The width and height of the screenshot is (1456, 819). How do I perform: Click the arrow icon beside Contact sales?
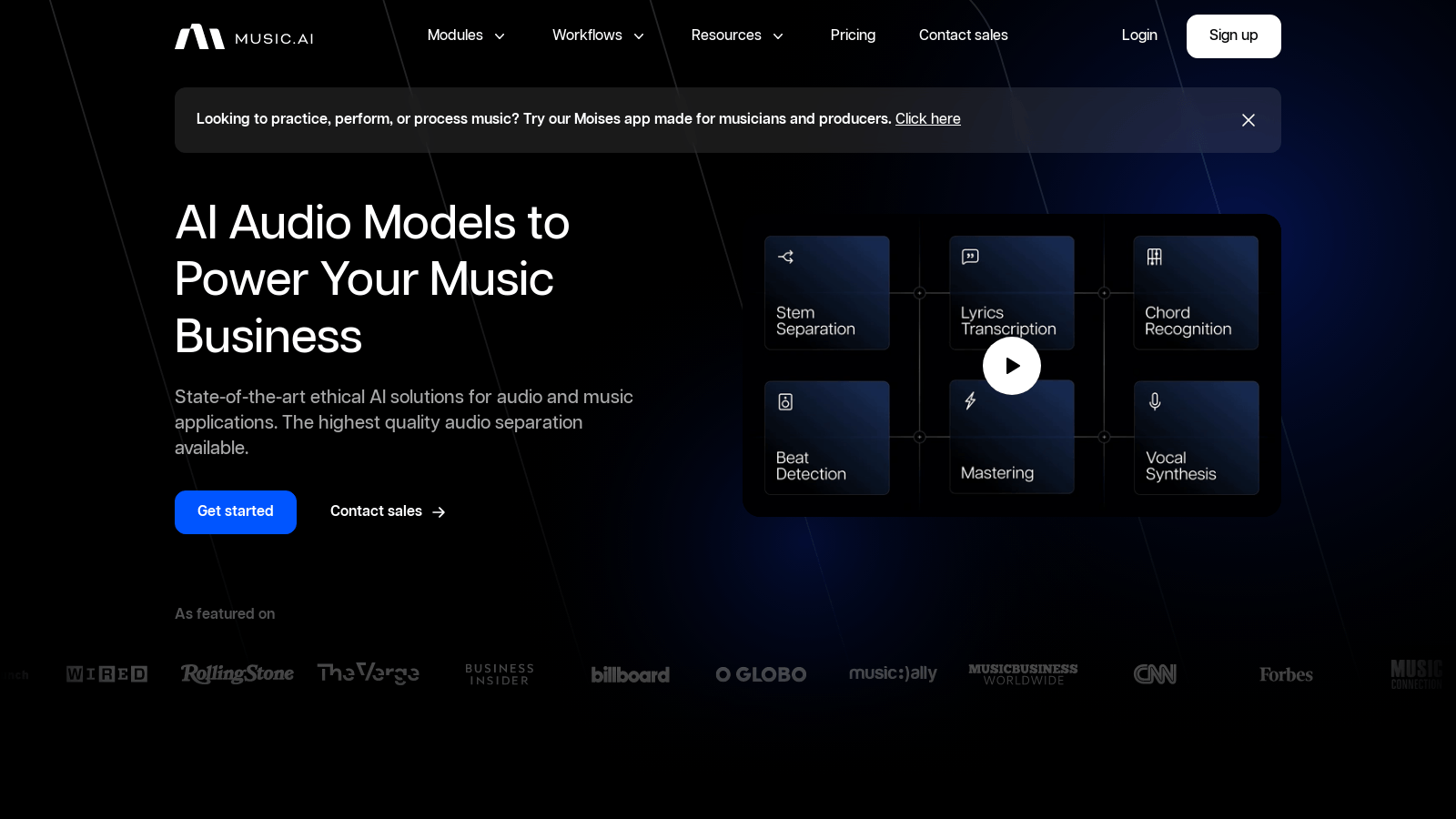[439, 512]
